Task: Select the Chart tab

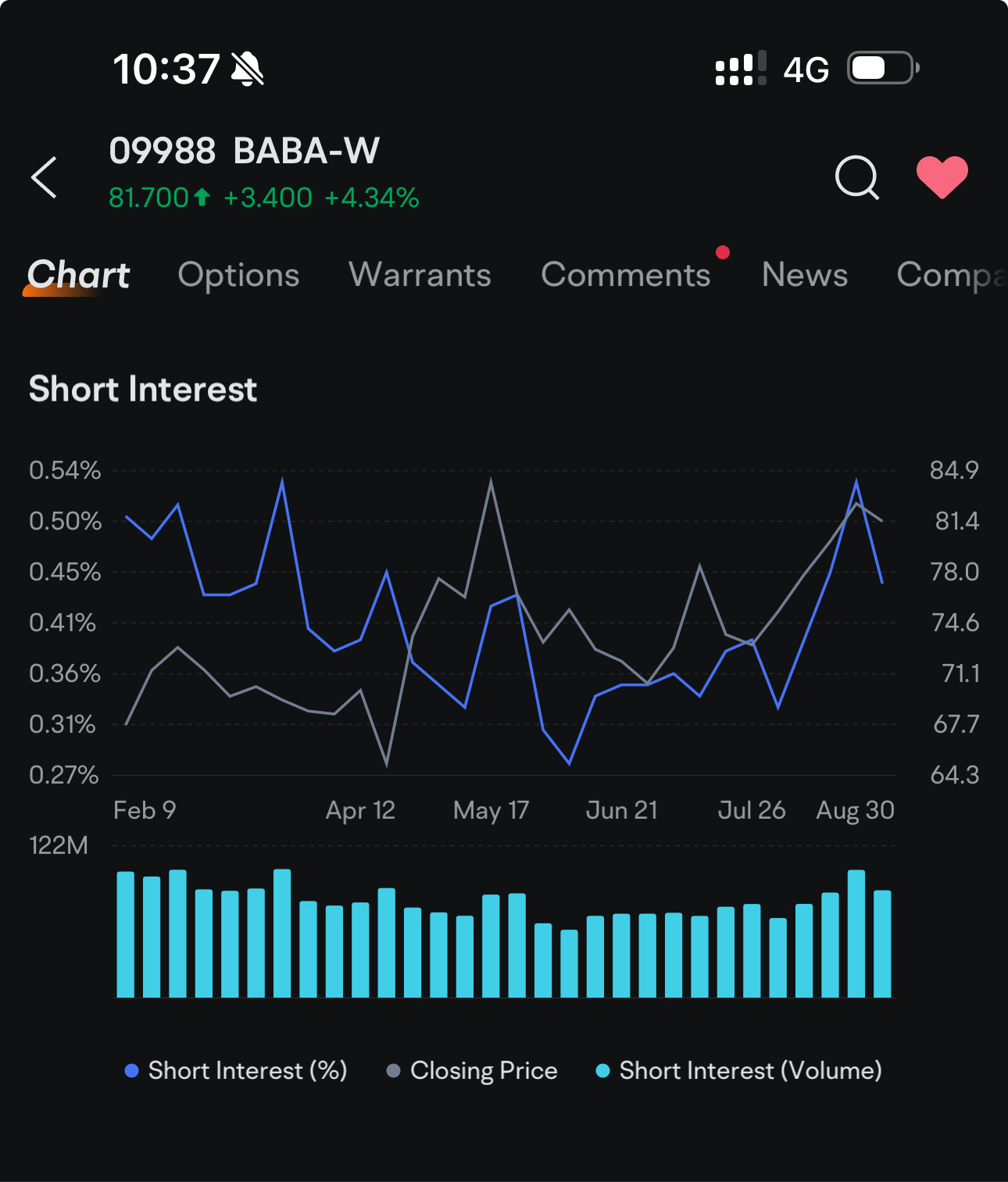Action: pyautogui.click(x=78, y=275)
